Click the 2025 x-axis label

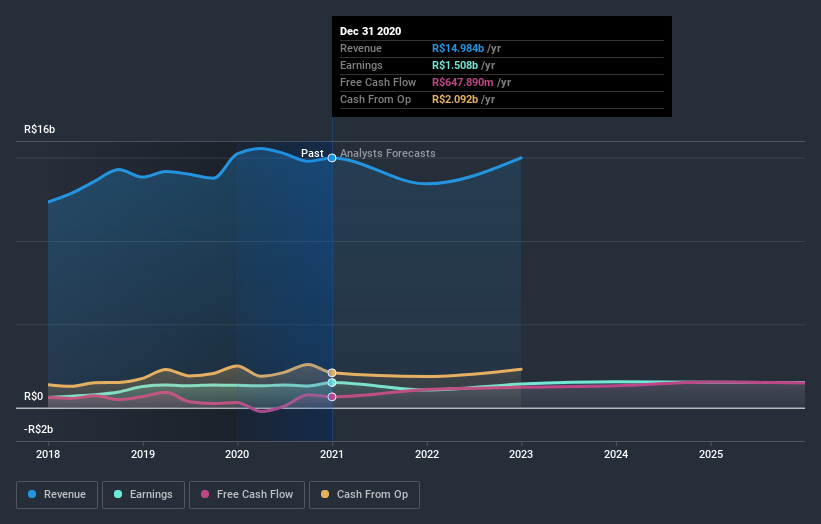coord(711,454)
